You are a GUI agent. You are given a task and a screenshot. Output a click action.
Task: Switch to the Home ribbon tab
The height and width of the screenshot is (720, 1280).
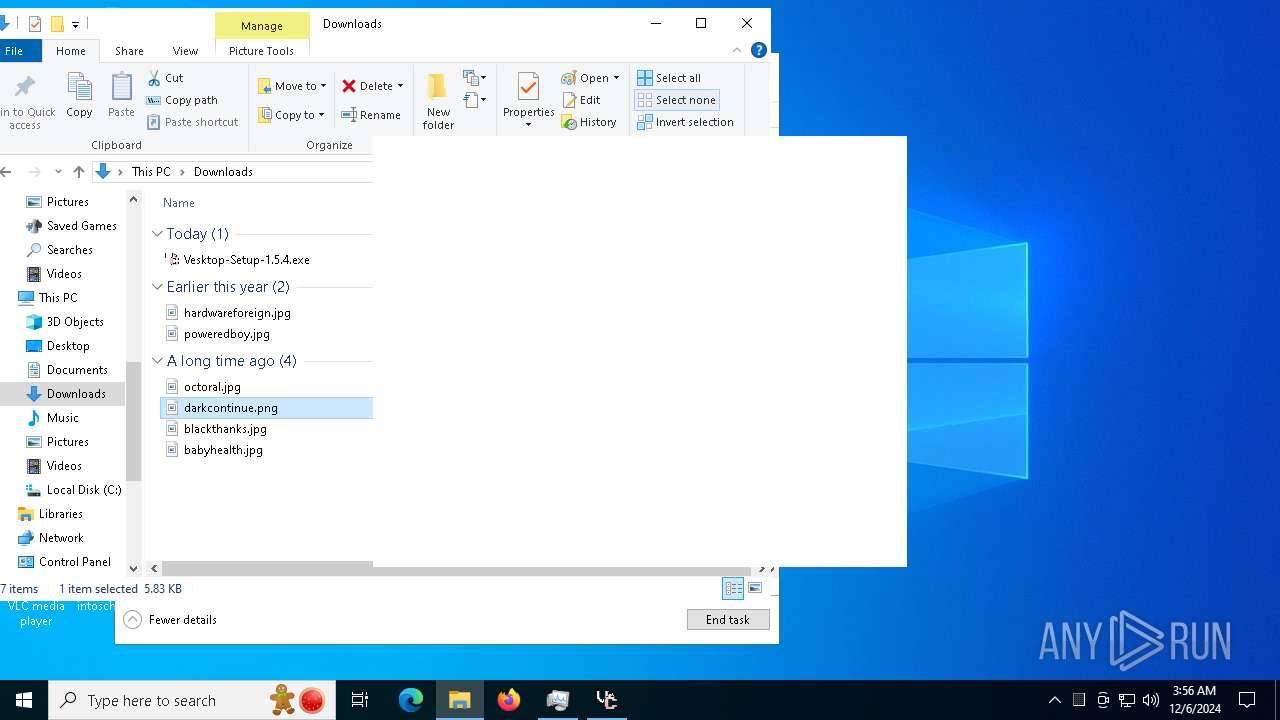coord(71,51)
